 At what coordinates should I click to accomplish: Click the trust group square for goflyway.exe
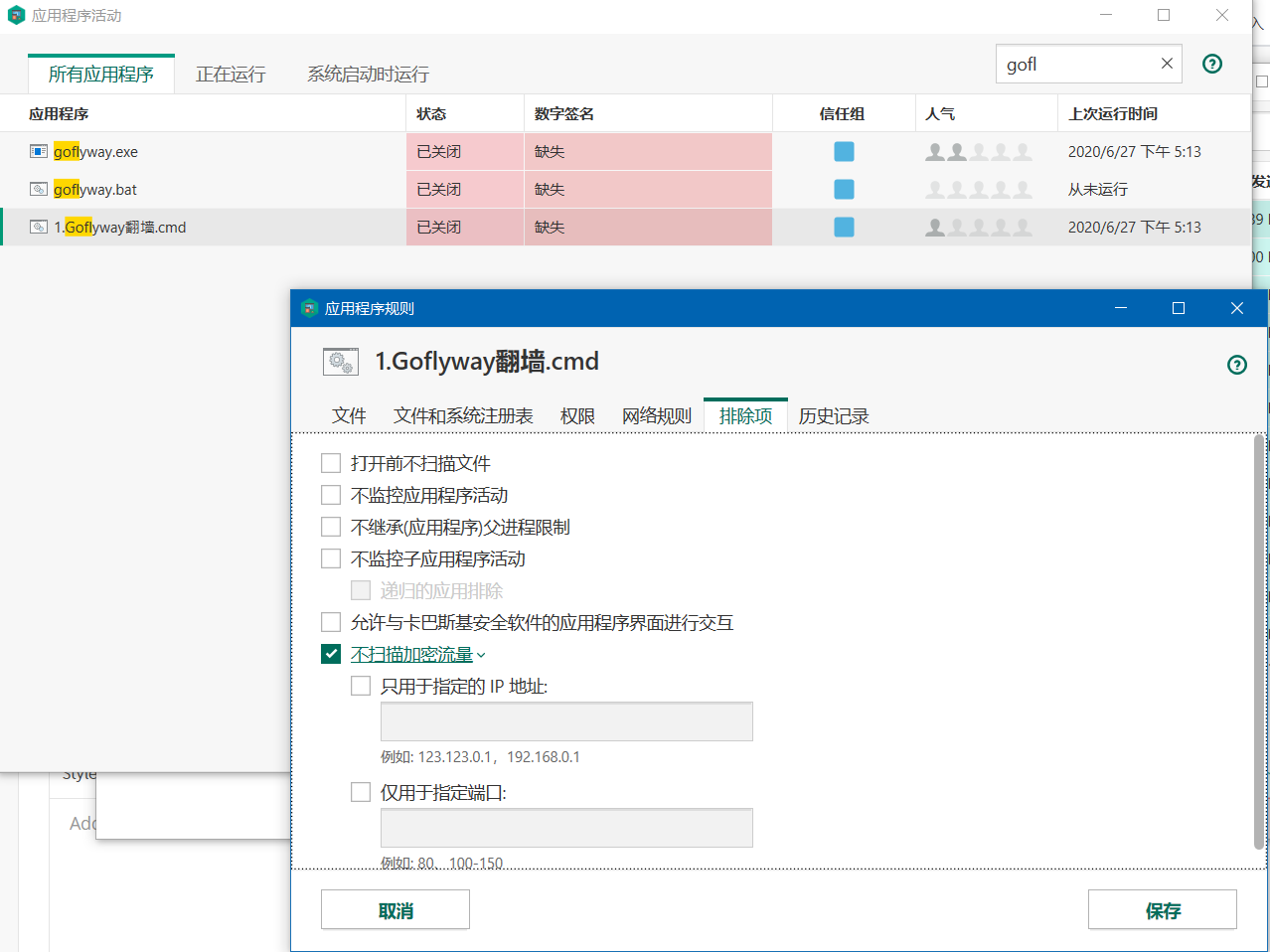[x=844, y=151]
